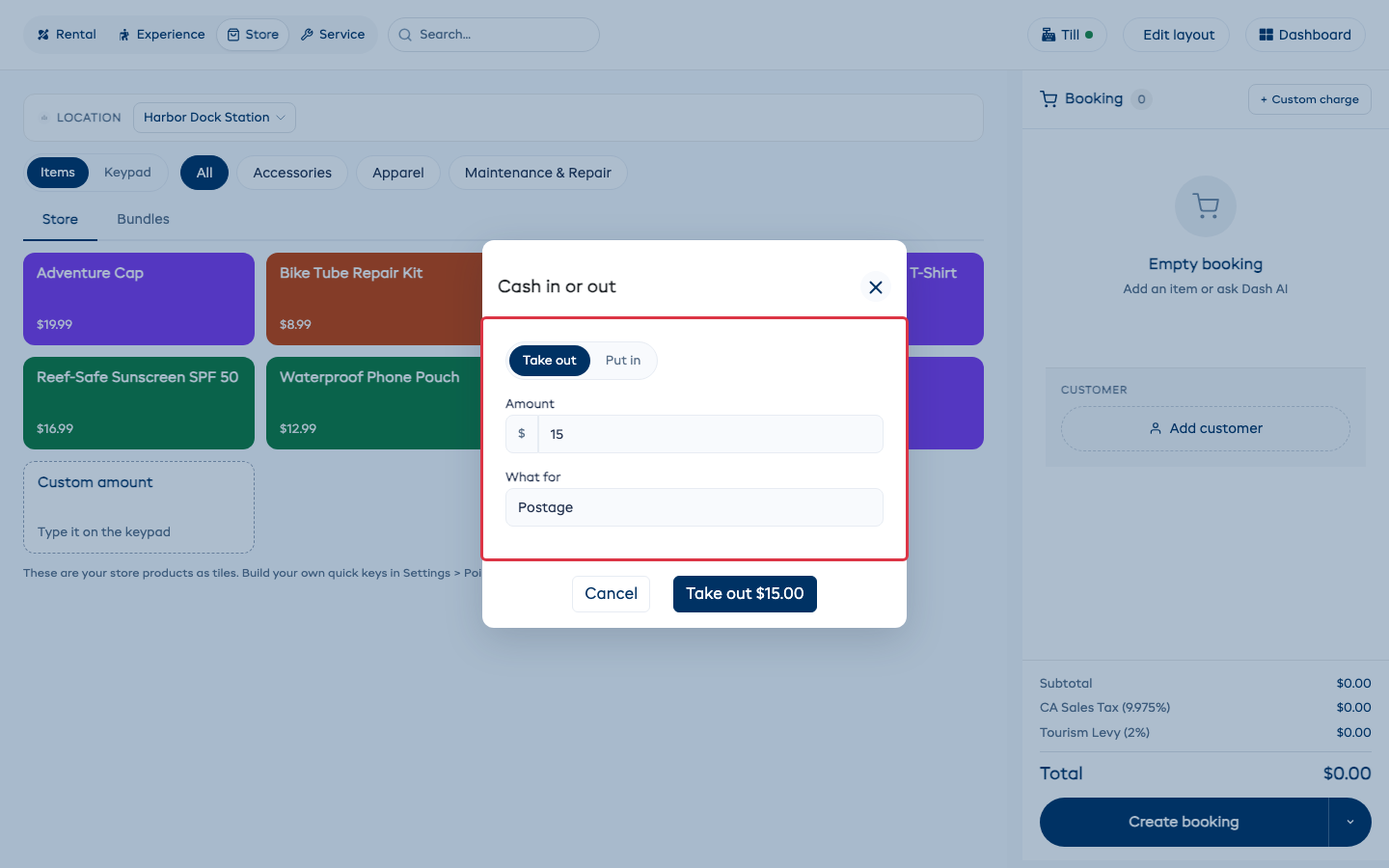
Task: Select the Store sub-tab under filters
Action: pos(60,220)
